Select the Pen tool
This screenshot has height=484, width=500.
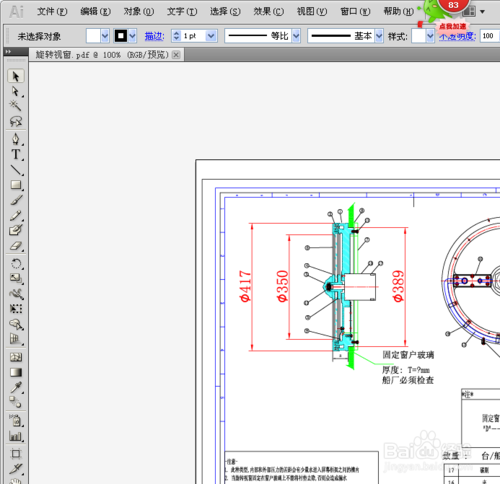click(16, 139)
